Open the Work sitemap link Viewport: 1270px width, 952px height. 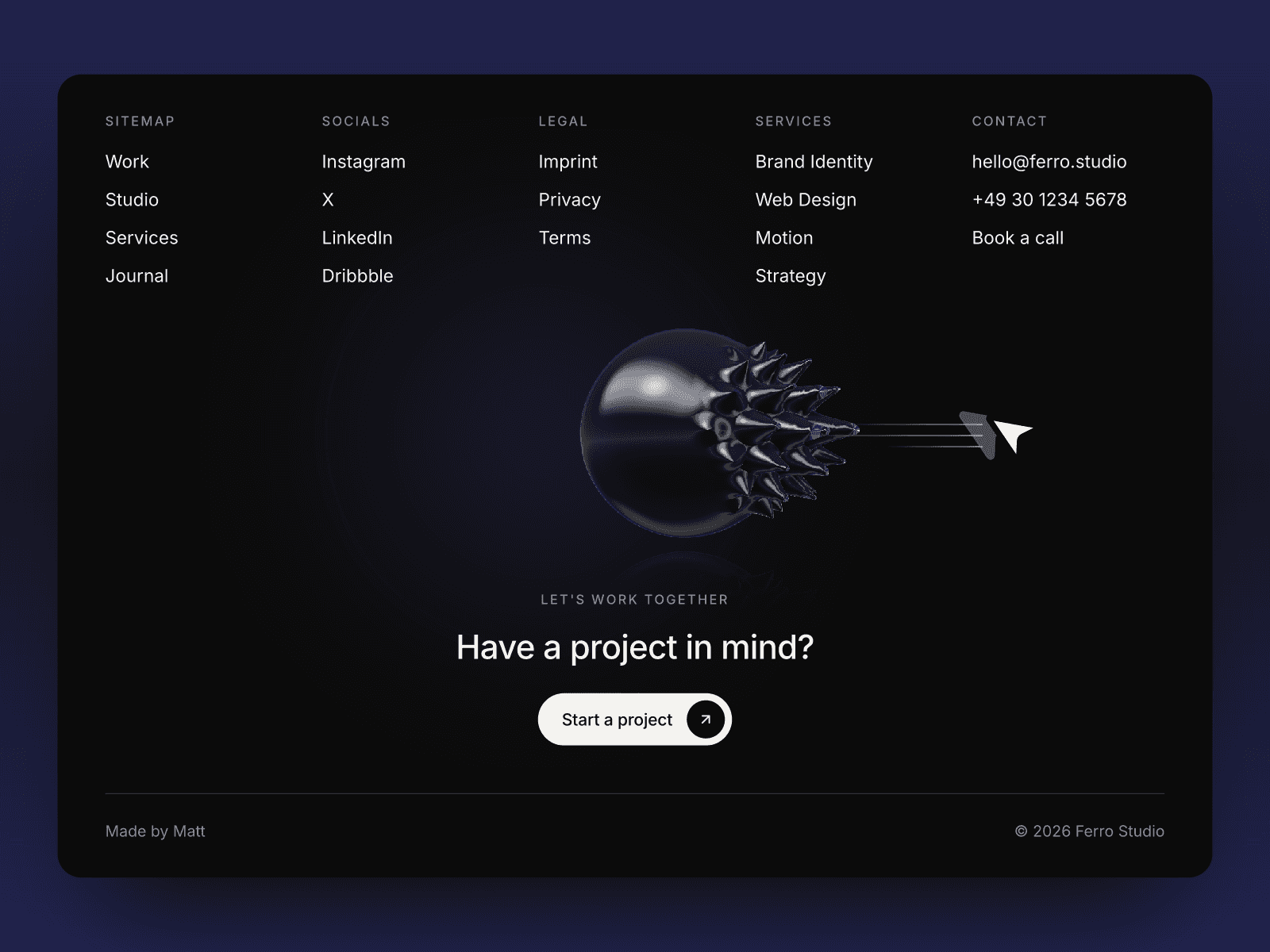tap(127, 162)
